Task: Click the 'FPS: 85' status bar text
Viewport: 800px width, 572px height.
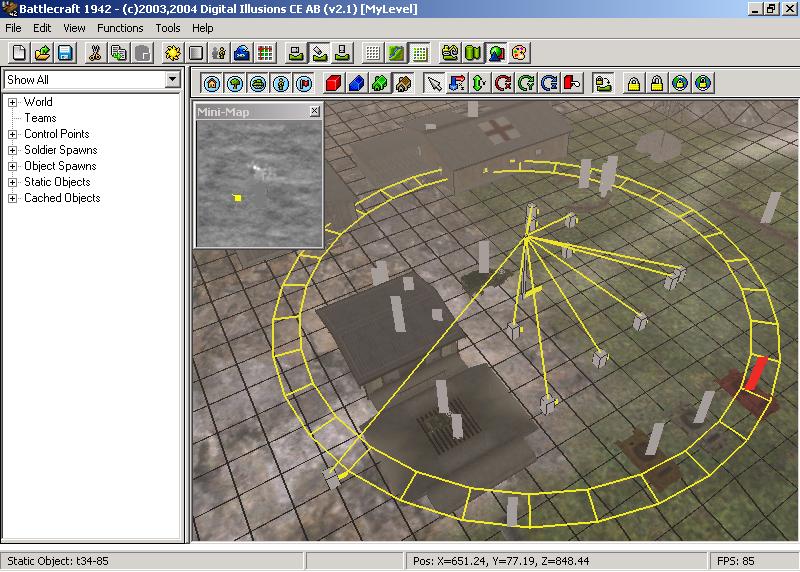Action: pos(735,561)
